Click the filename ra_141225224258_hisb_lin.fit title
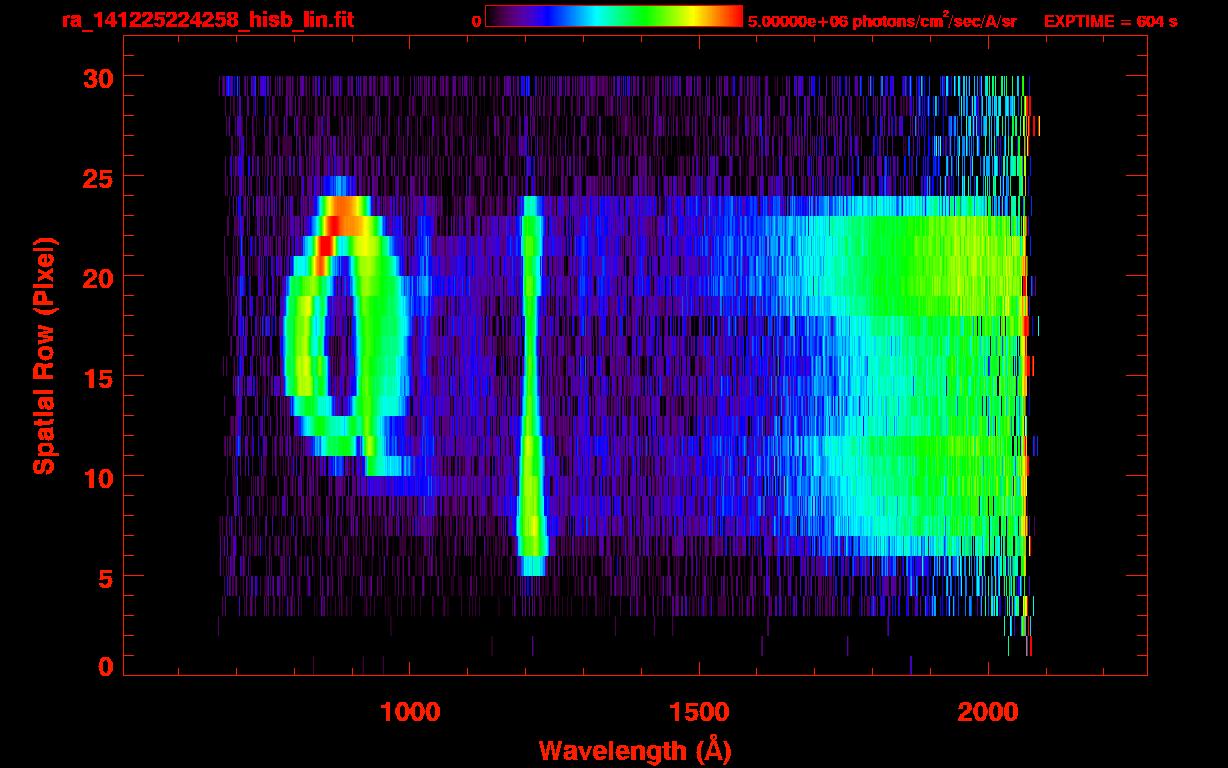 (207, 20)
